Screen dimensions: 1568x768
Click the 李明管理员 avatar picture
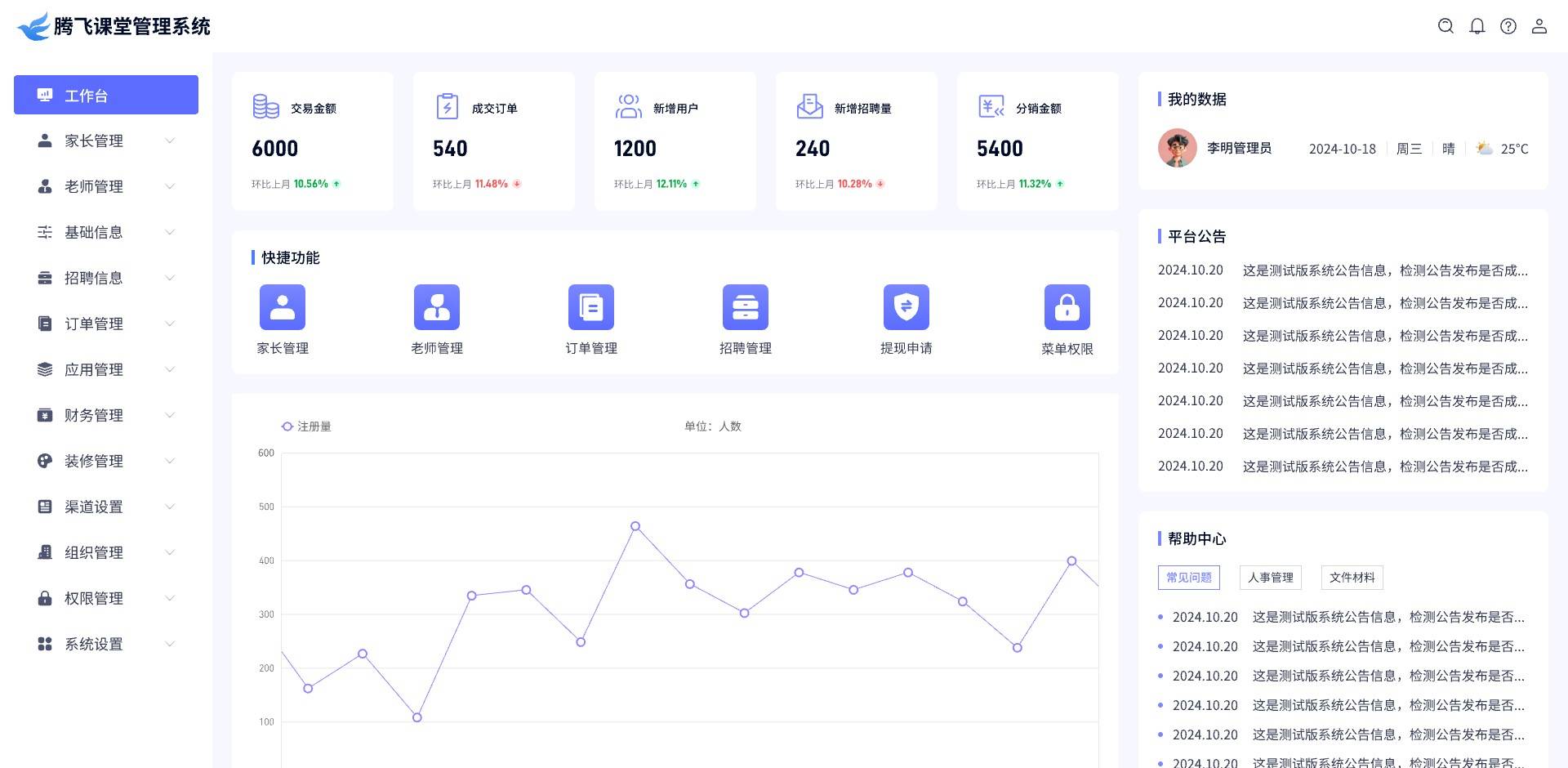pyautogui.click(x=1177, y=148)
